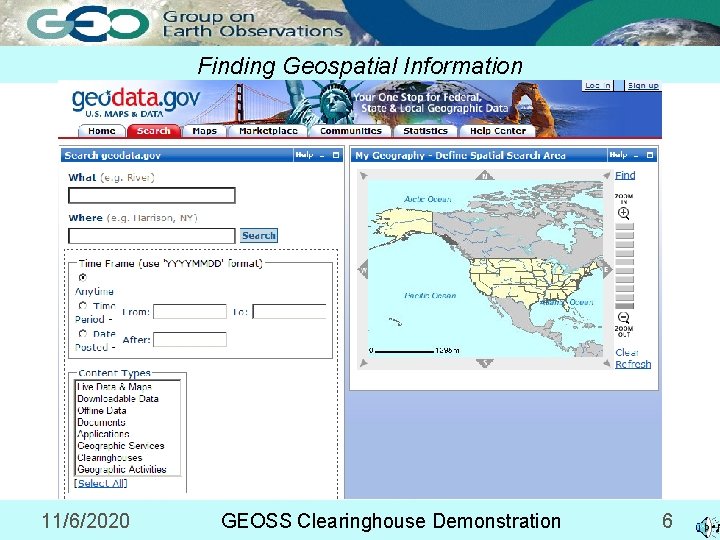Pan map northwest with corner arrow

click(363, 175)
